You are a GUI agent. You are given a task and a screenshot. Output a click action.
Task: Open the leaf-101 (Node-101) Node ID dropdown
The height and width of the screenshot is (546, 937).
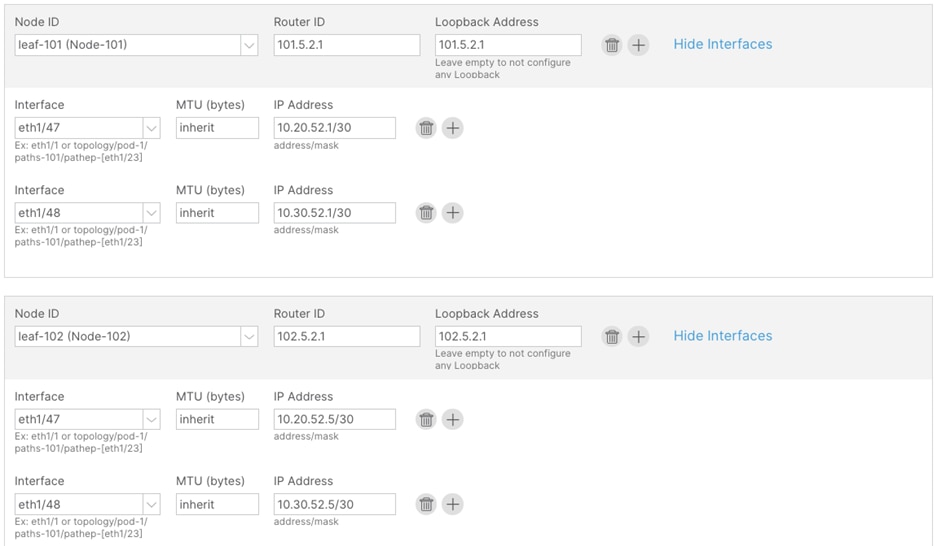(136, 45)
